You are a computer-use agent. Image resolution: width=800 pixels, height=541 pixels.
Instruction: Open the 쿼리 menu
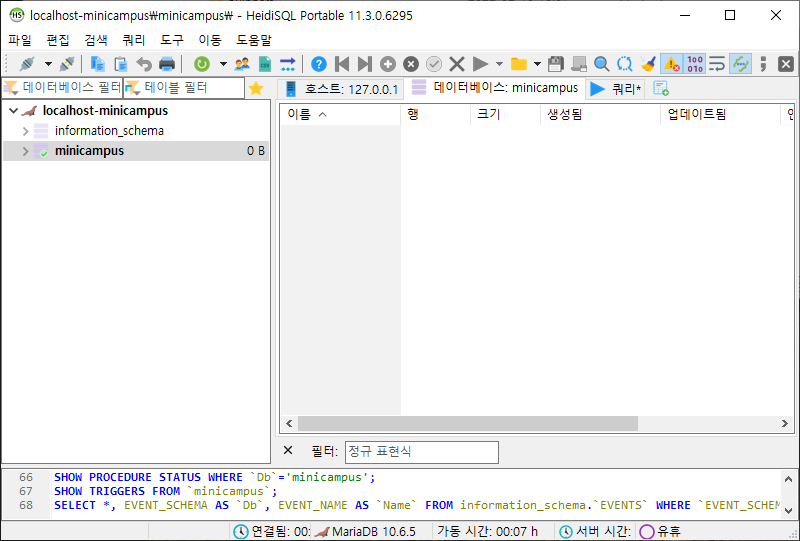134,40
